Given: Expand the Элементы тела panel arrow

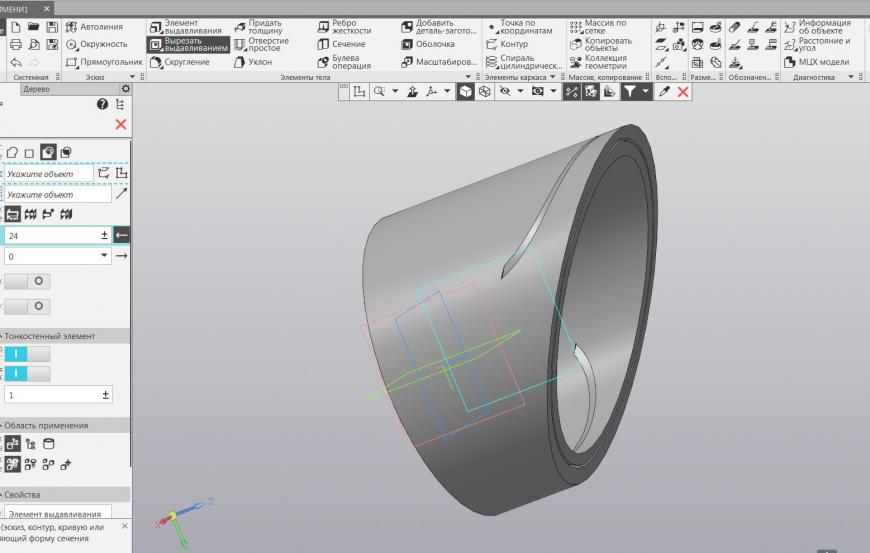Looking at the screenshot, I should 468,77.
